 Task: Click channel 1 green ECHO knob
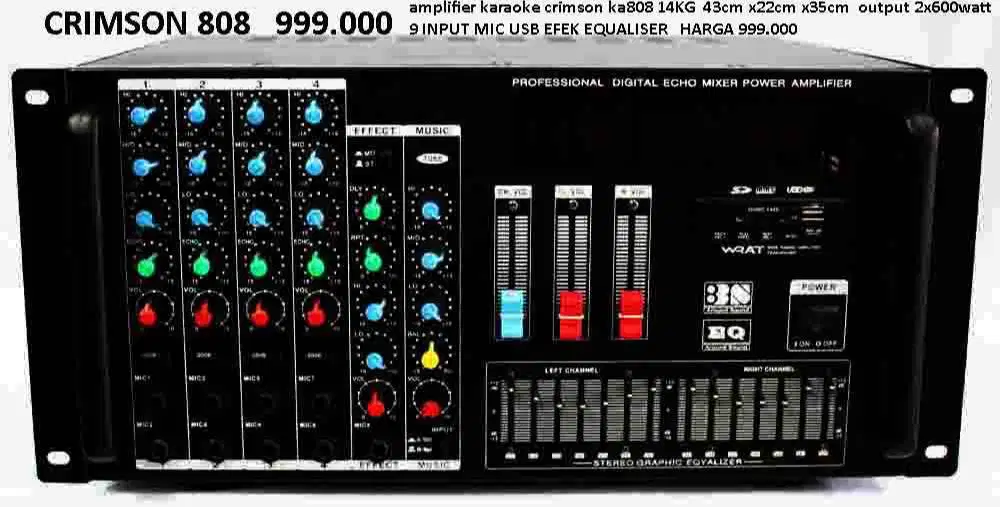pos(147,265)
